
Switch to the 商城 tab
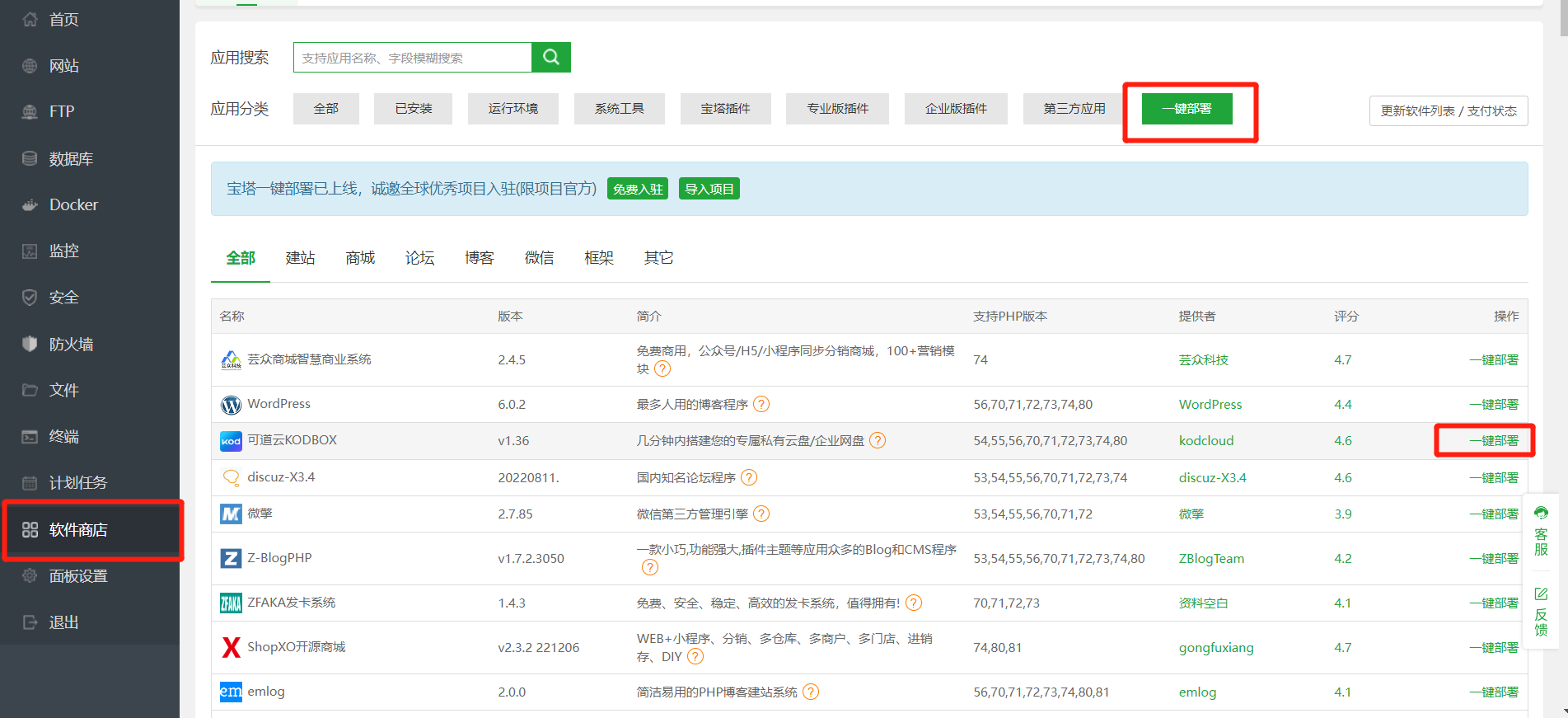360,258
